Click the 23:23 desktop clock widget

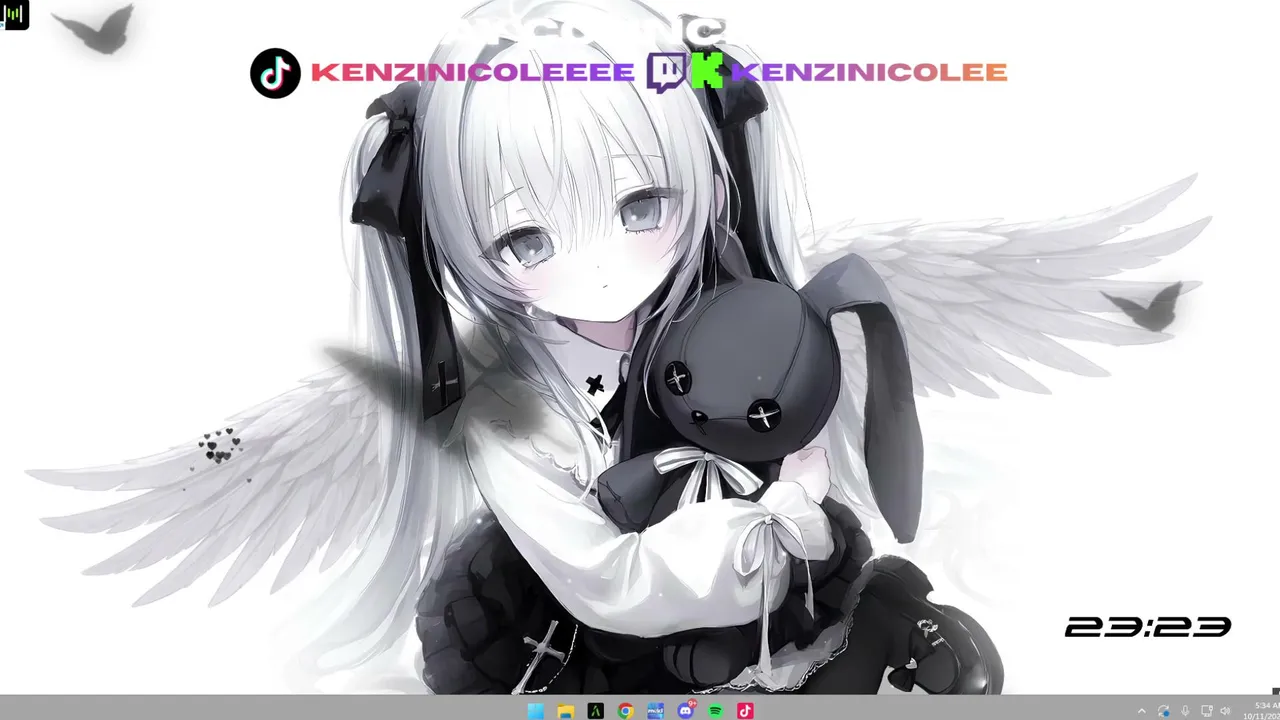[1147, 627]
